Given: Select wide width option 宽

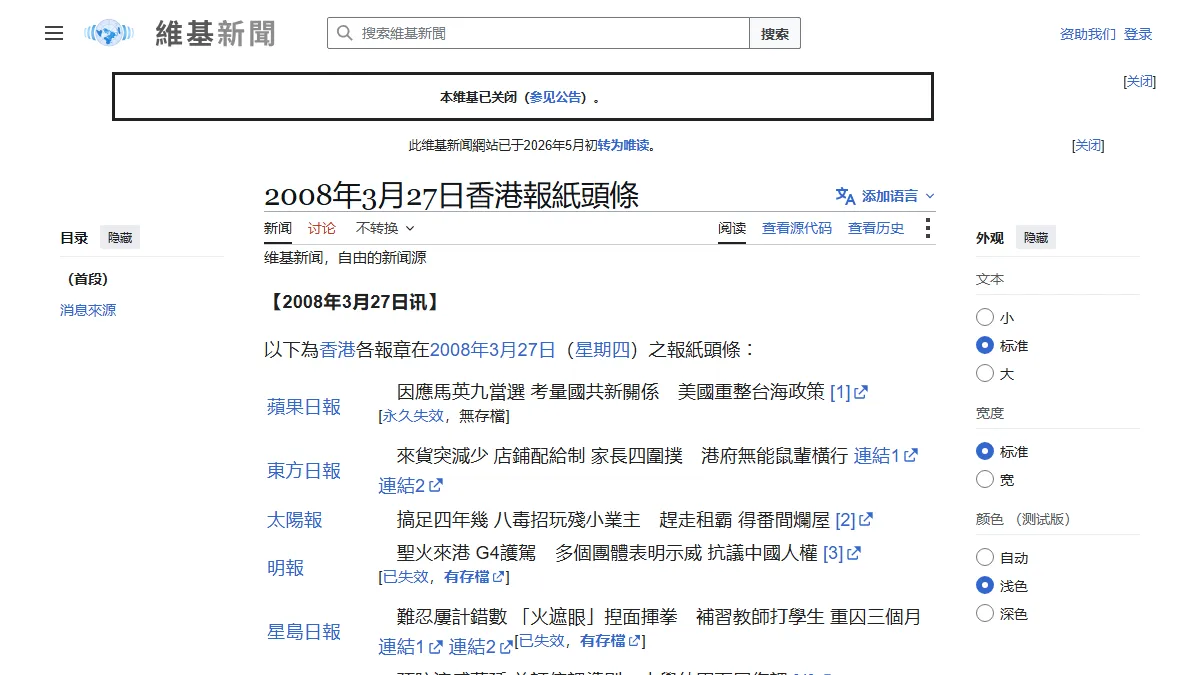Looking at the screenshot, I should [x=985, y=479].
